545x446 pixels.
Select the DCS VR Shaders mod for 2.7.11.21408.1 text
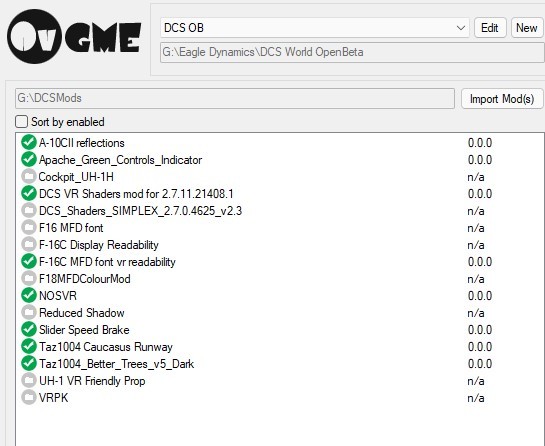(136, 194)
